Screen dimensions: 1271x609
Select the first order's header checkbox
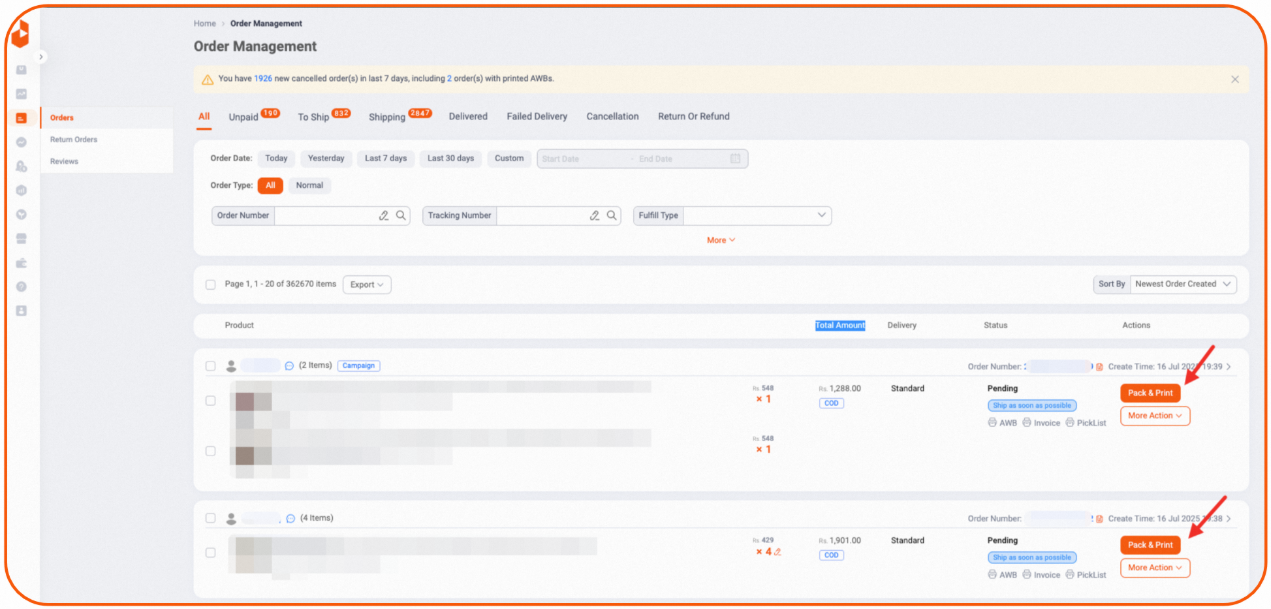click(211, 366)
